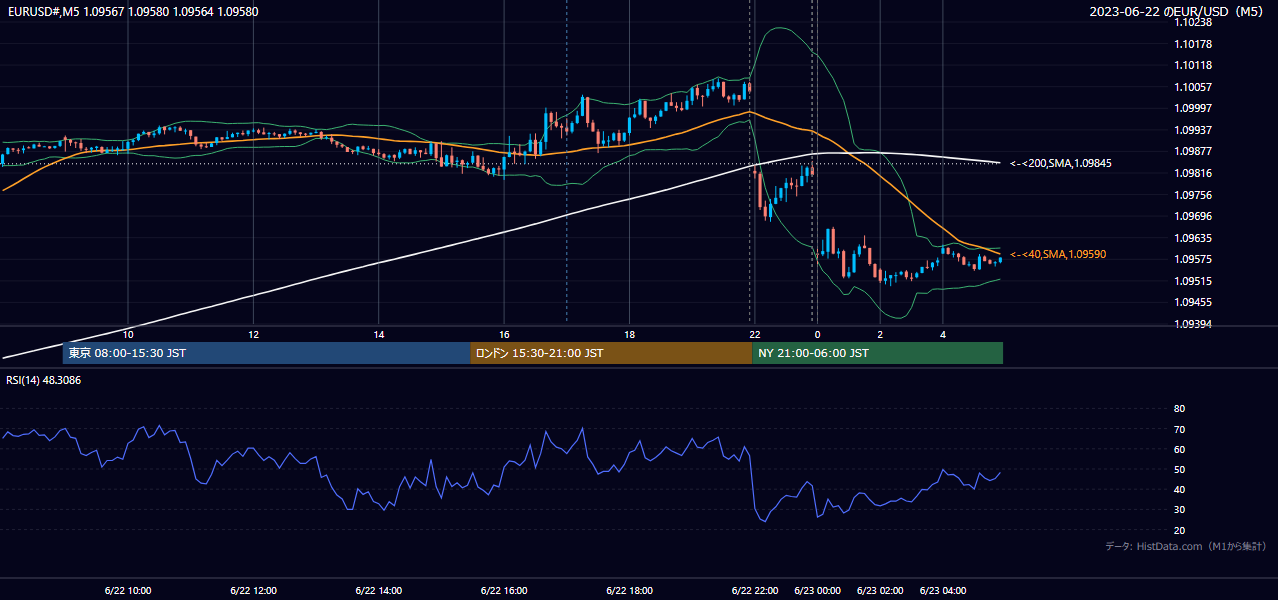Select the NY 21:00-06:00 JST session bar

click(x=877, y=353)
